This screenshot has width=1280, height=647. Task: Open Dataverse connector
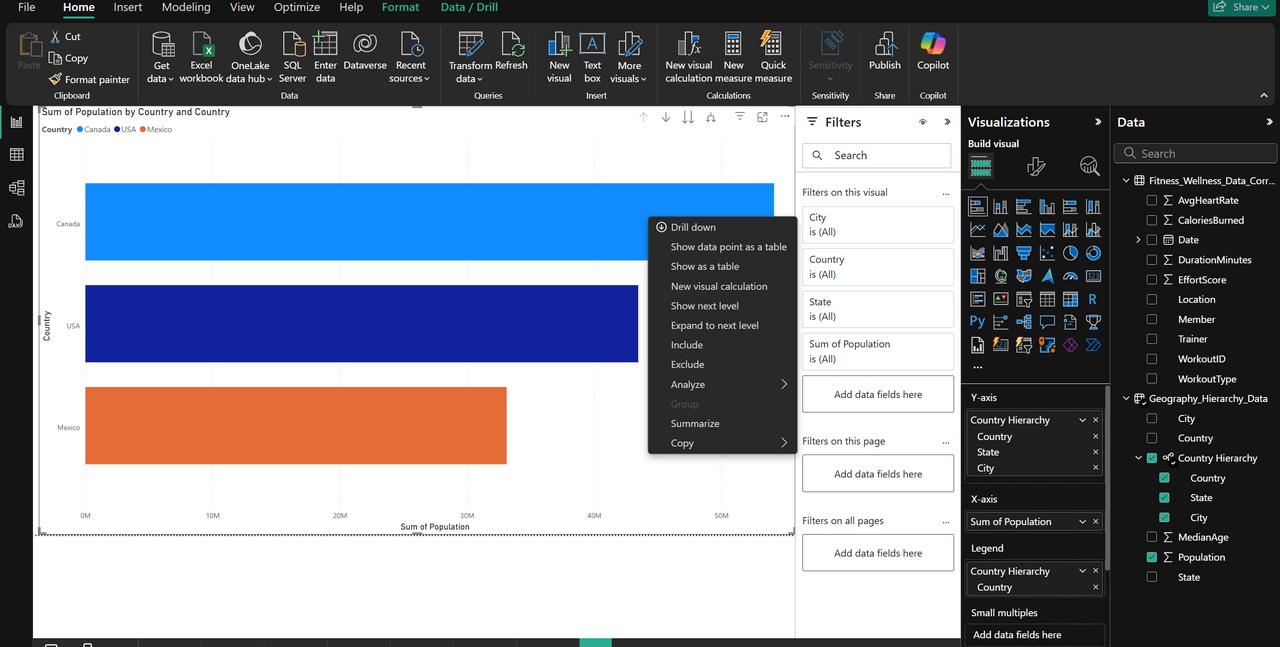point(365,52)
